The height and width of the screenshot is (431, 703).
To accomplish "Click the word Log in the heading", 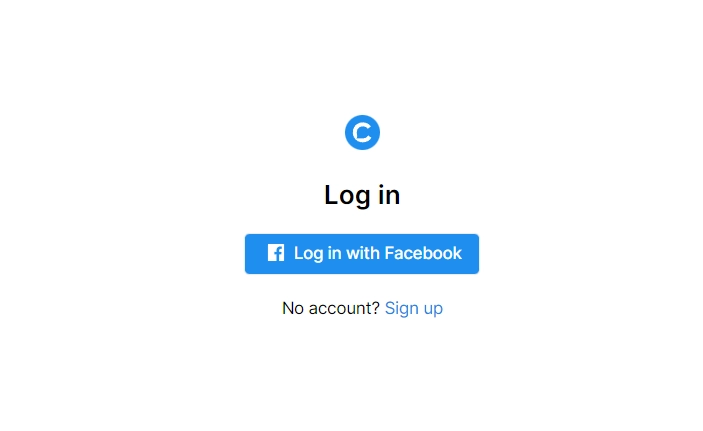I will 347,196.
